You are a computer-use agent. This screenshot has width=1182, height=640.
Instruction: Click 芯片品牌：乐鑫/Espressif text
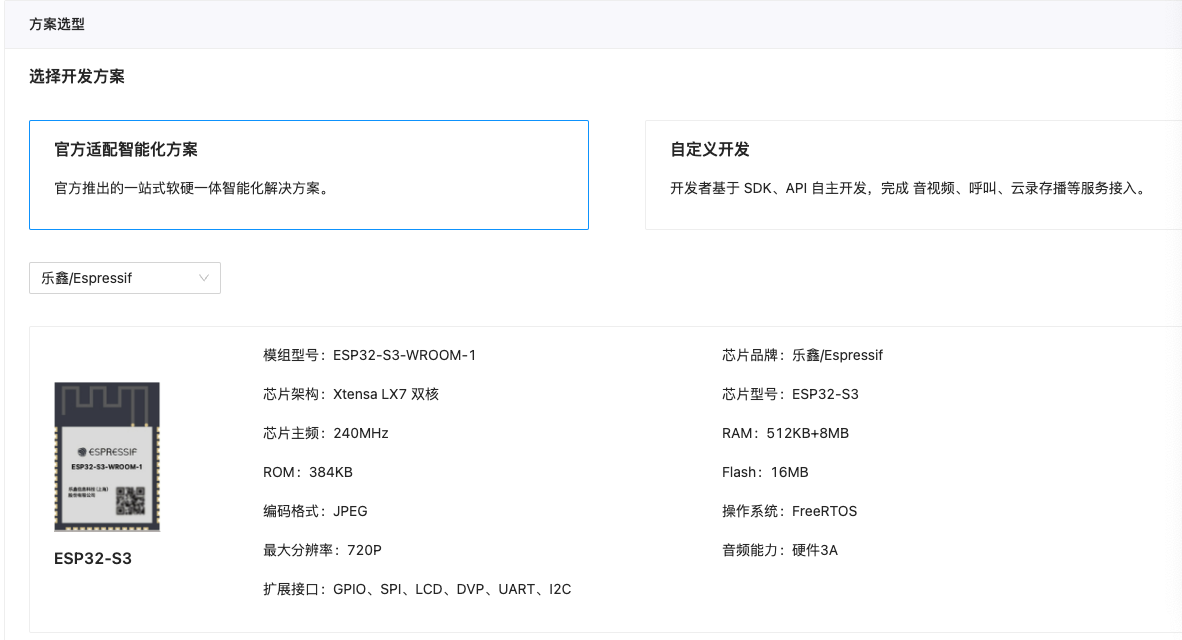[802, 355]
